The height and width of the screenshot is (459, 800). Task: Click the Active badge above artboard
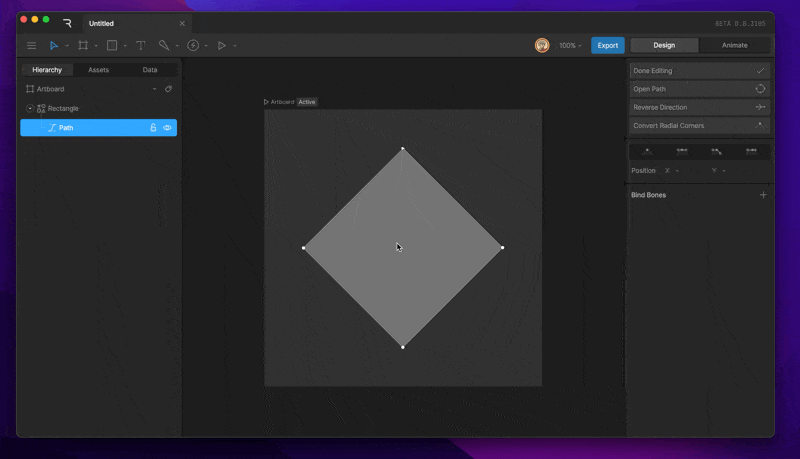307,102
